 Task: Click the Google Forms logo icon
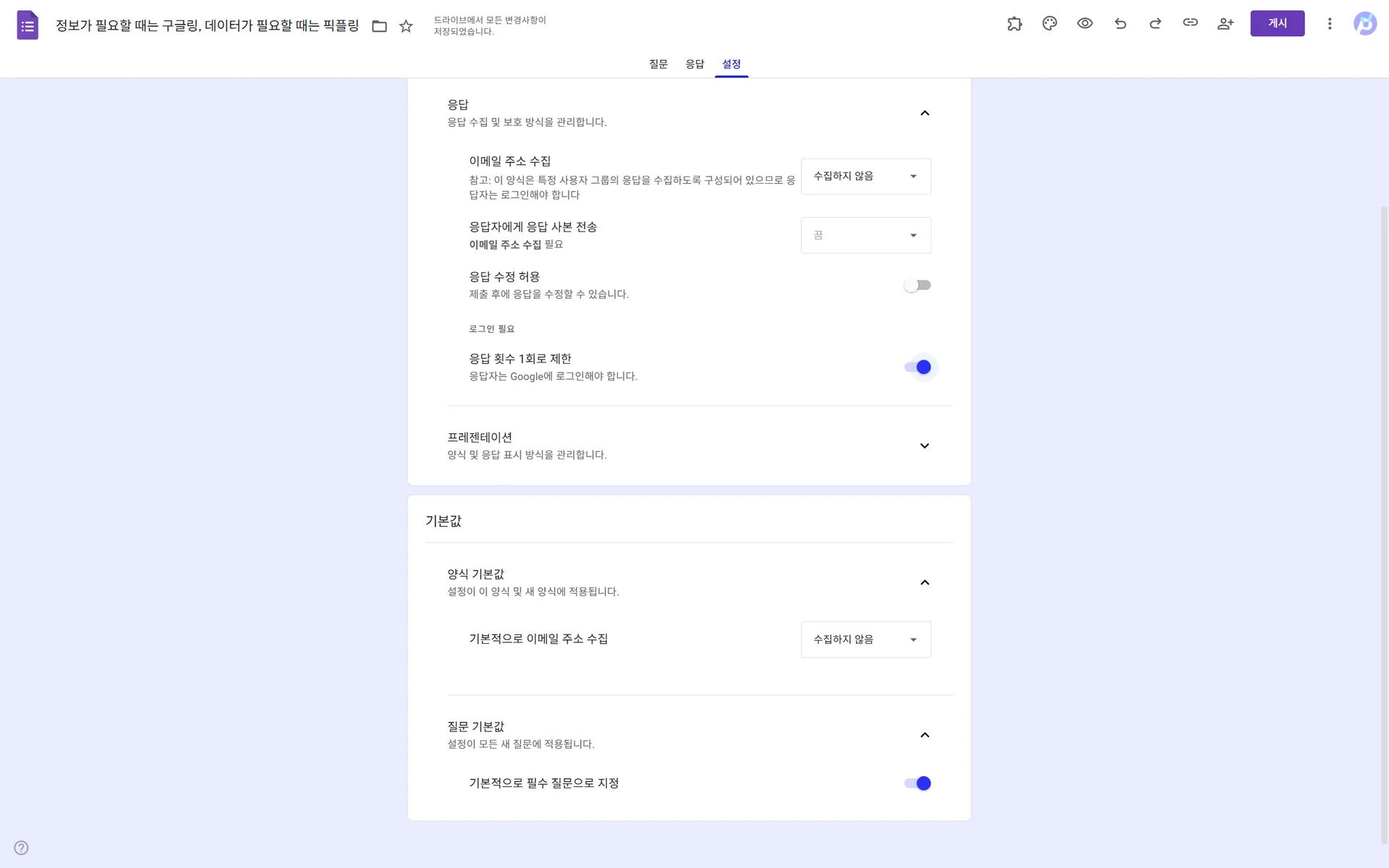pos(27,25)
